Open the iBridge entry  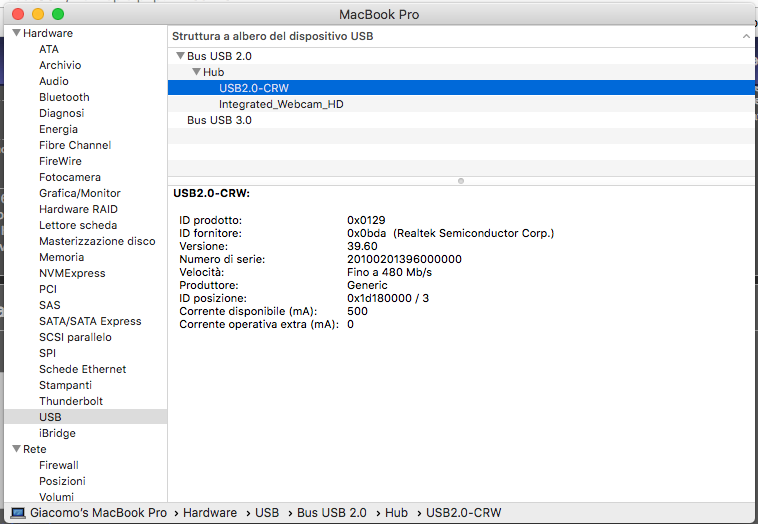point(57,433)
